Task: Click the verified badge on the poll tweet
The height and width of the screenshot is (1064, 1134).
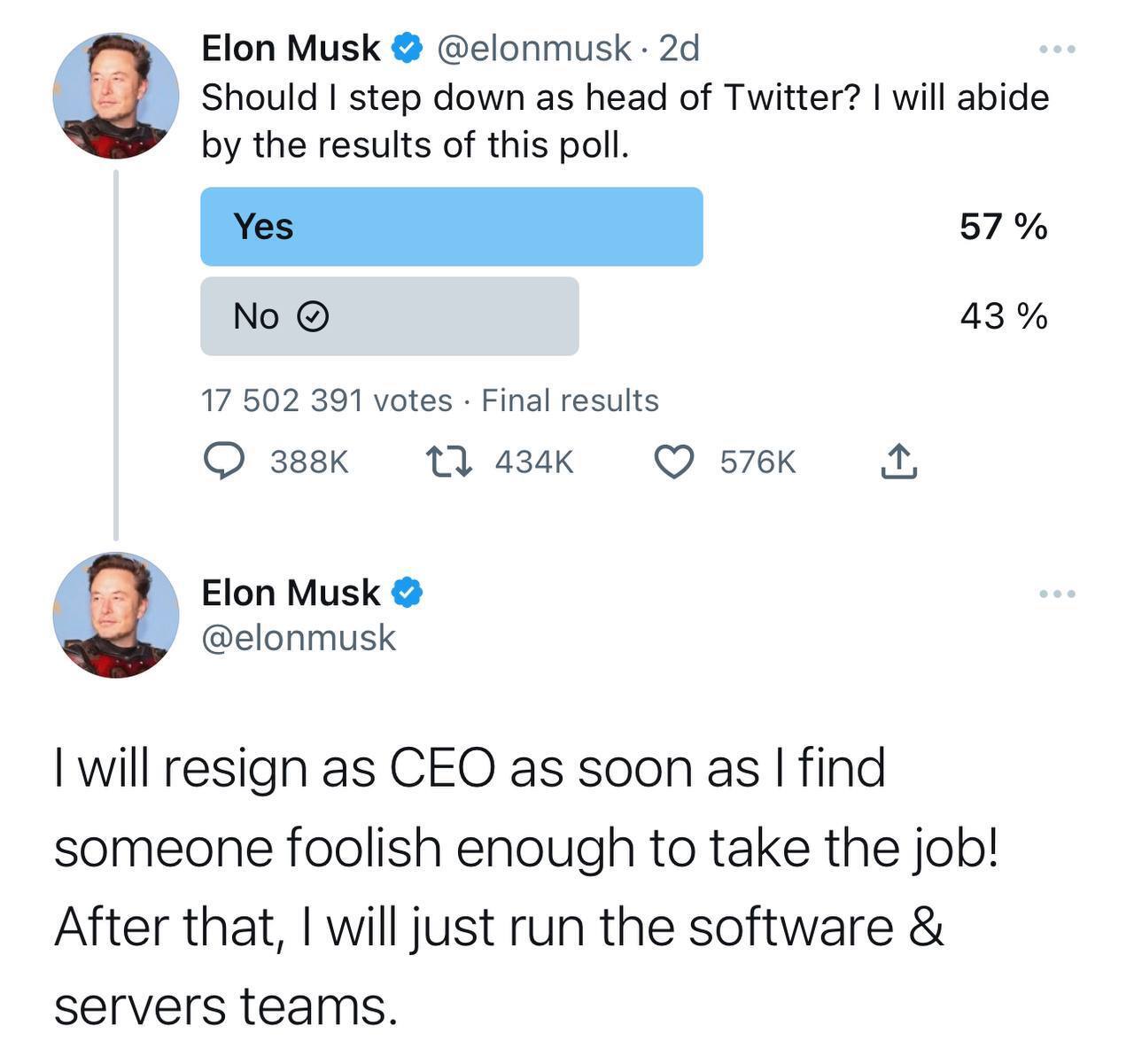Action: coord(408,48)
